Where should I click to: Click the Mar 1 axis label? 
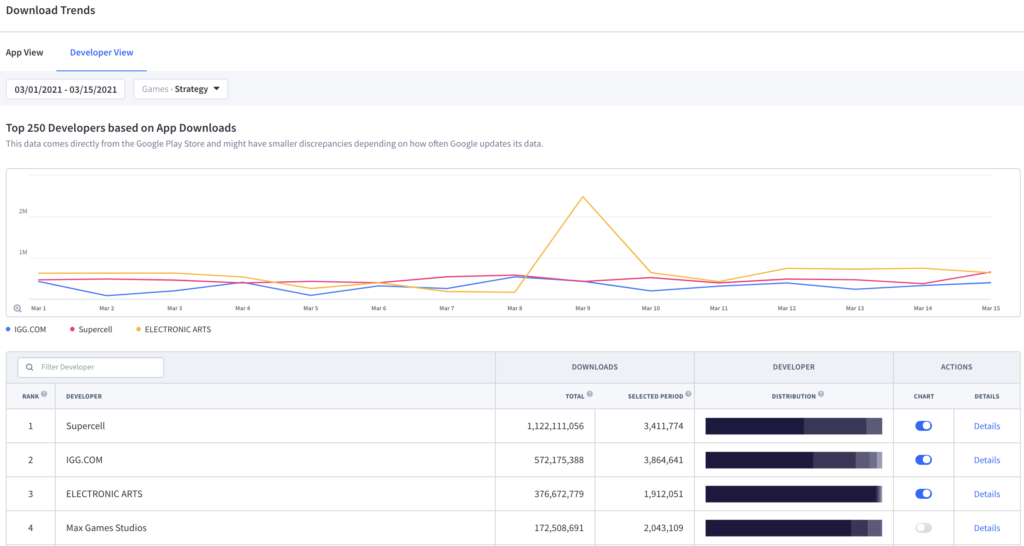[39, 308]
